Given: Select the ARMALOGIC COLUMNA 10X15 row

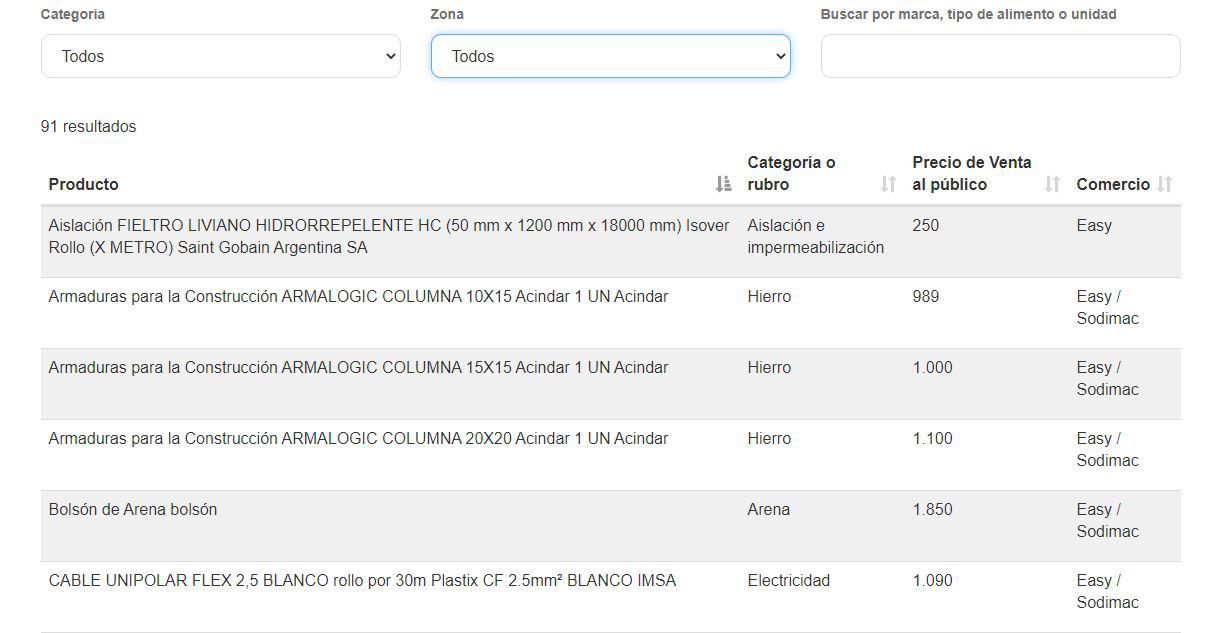Looking at the screenshot, I should [358, 296].
